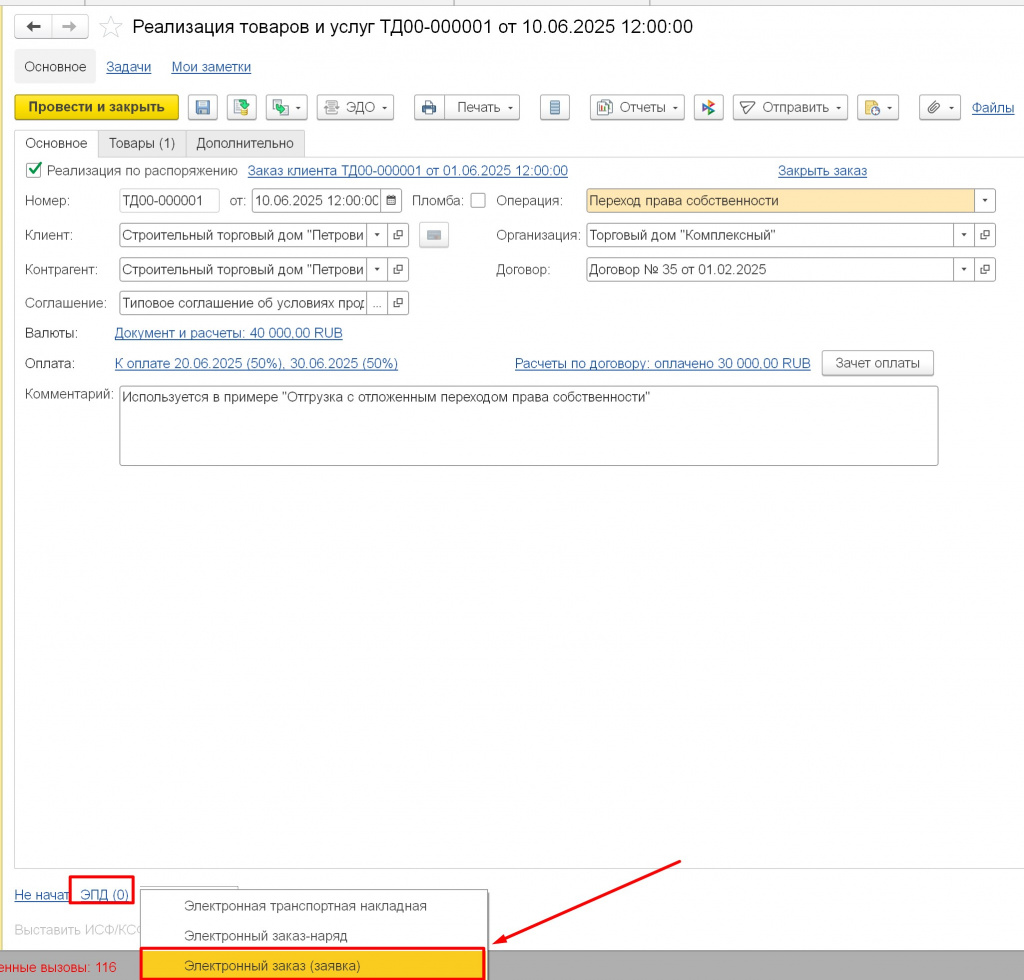
Task: Open the Контрагент record with open icon
Action: coord(398,269)
